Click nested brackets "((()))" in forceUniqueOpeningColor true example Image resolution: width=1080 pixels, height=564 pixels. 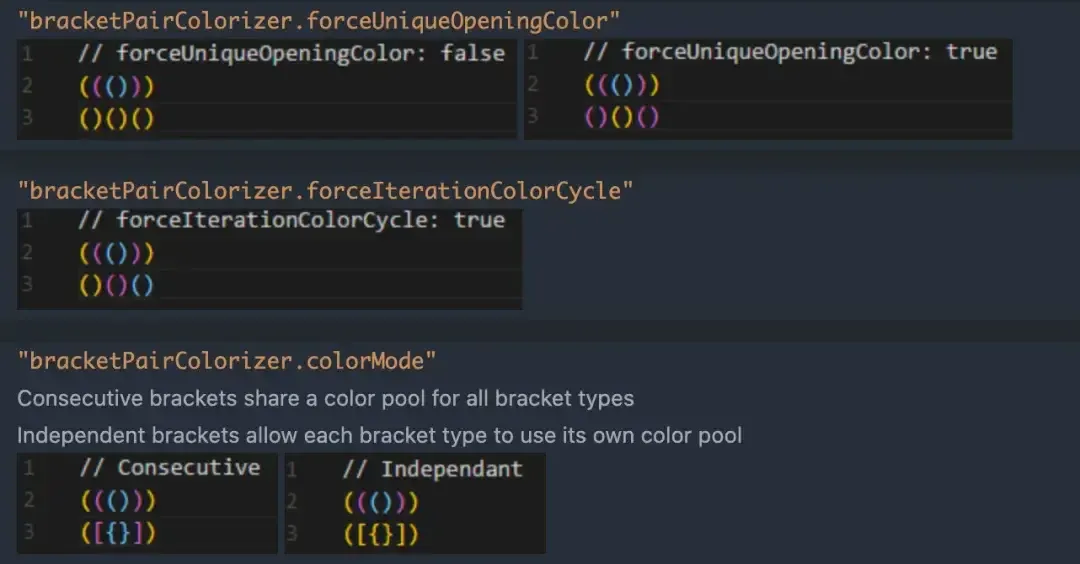(x=622, y=85)
